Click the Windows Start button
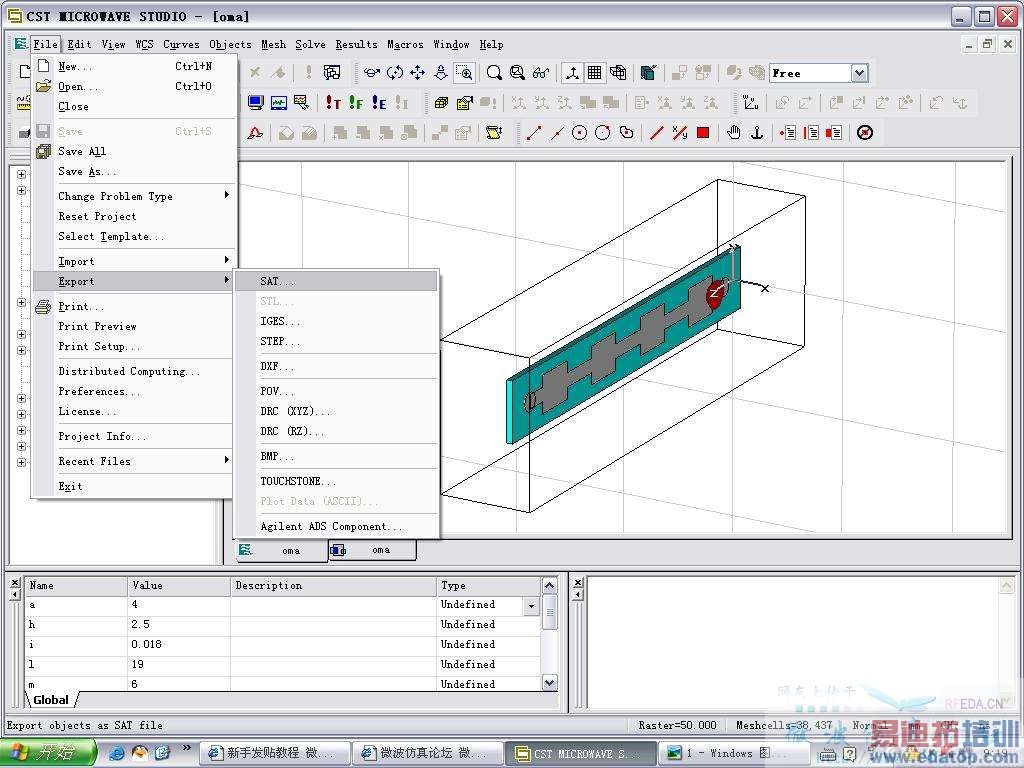 tap(48, 753)
